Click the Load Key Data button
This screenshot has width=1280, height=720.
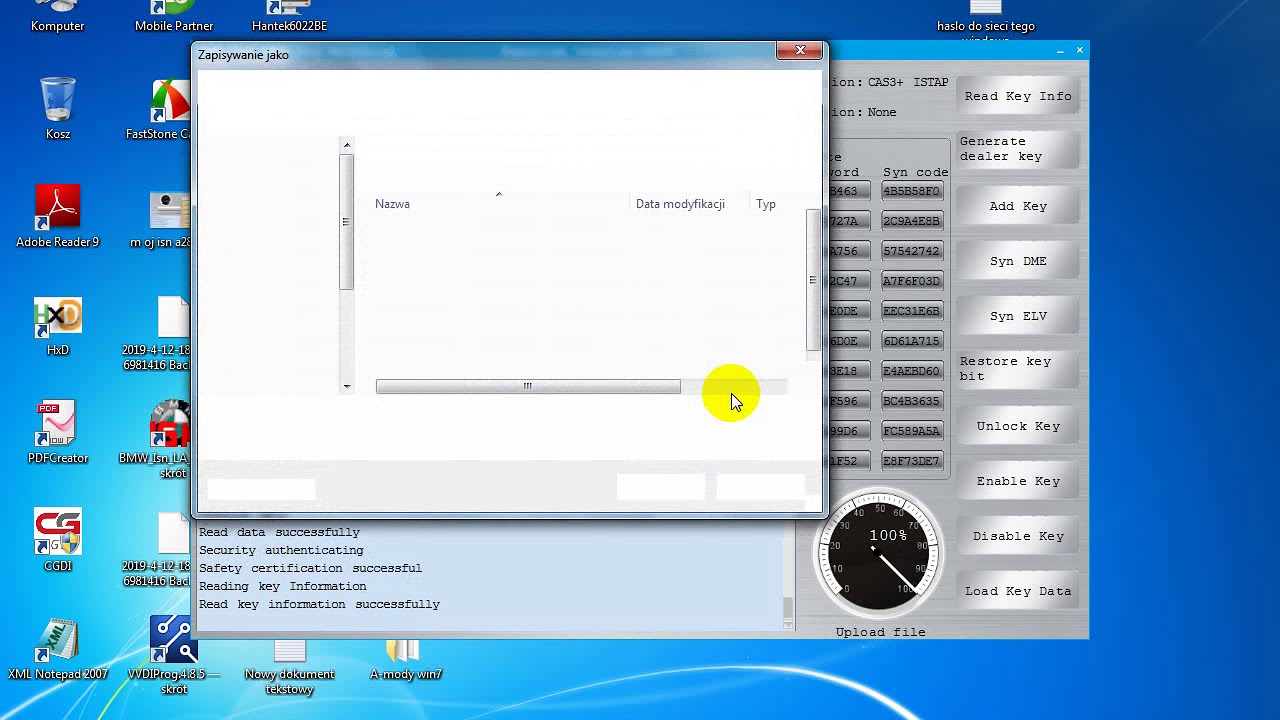point(1018,591)
